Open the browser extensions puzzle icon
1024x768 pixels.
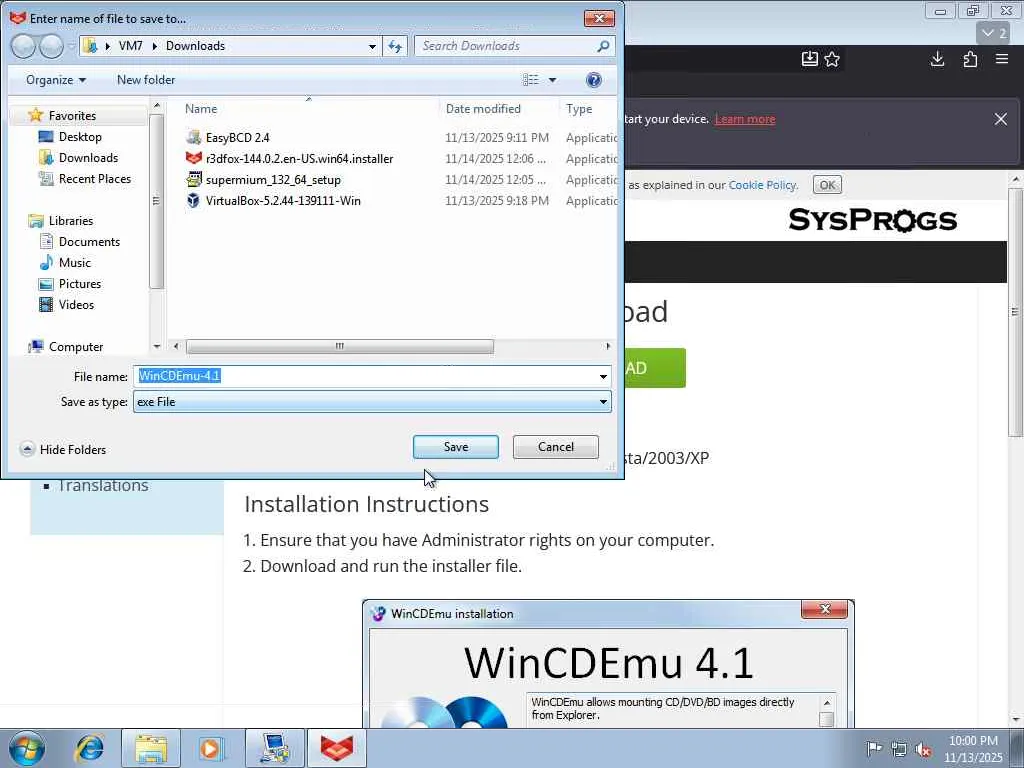pyautogui.click(x=970, y=59)
